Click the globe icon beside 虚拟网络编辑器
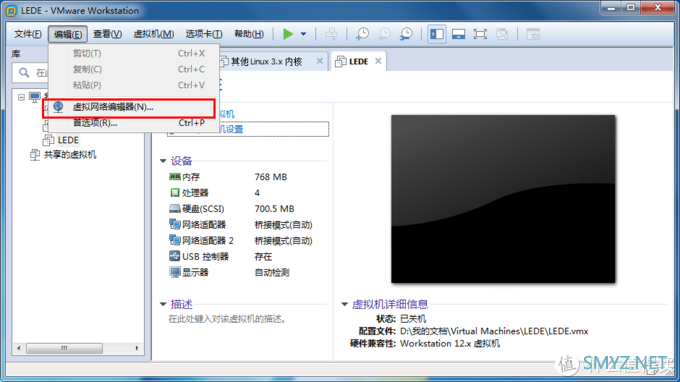Image resolution: width=680 pixels, height=382 pixels. point(58,107)
